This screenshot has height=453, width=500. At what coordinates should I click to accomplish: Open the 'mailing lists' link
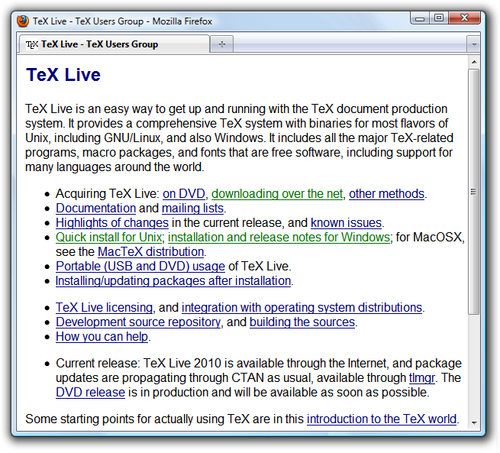(193, 208)
